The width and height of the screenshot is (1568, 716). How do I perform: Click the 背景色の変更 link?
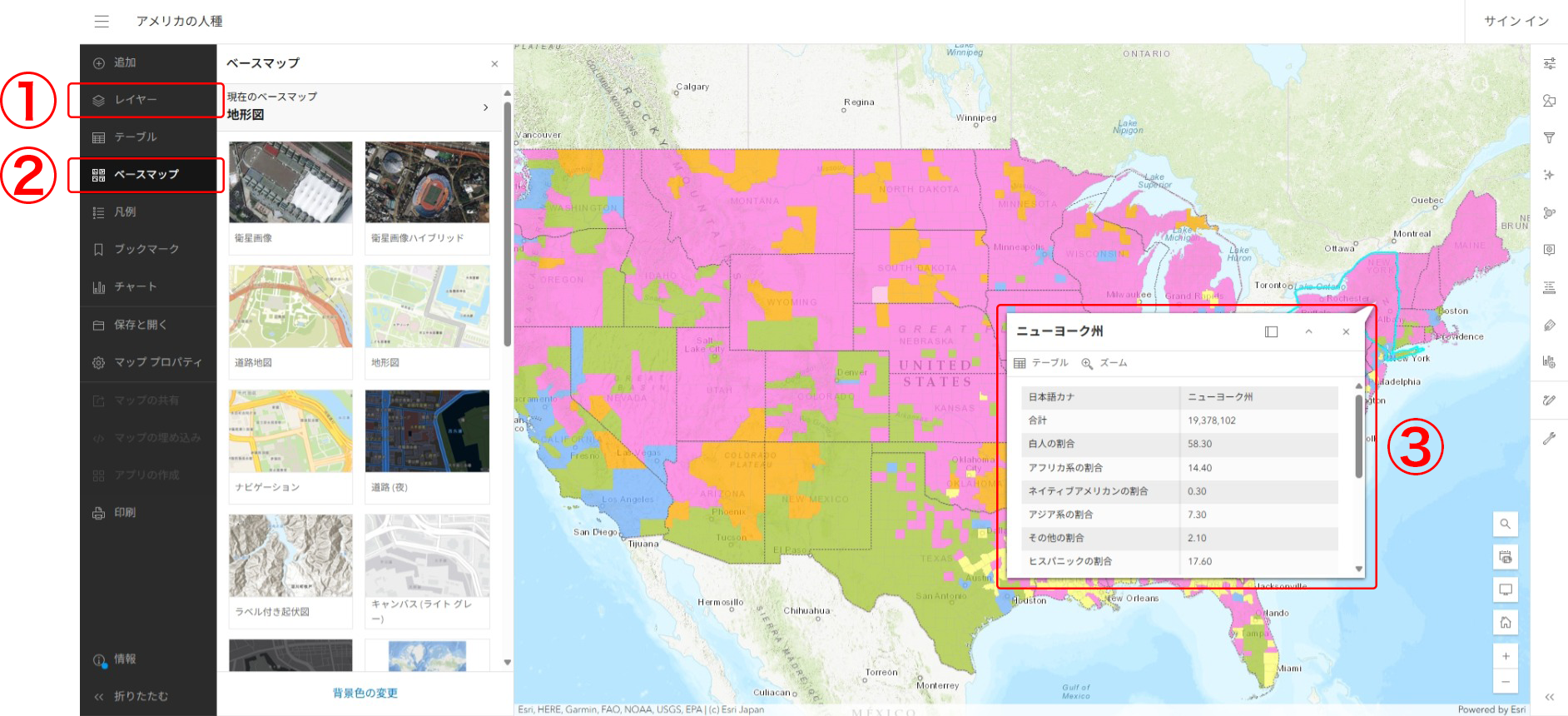pos(365,693)
